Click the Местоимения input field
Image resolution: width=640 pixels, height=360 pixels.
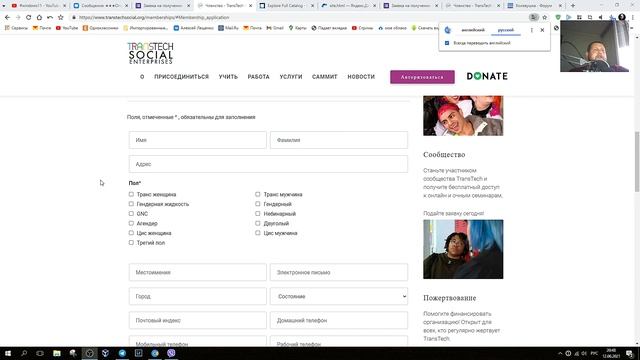[198, 272]
